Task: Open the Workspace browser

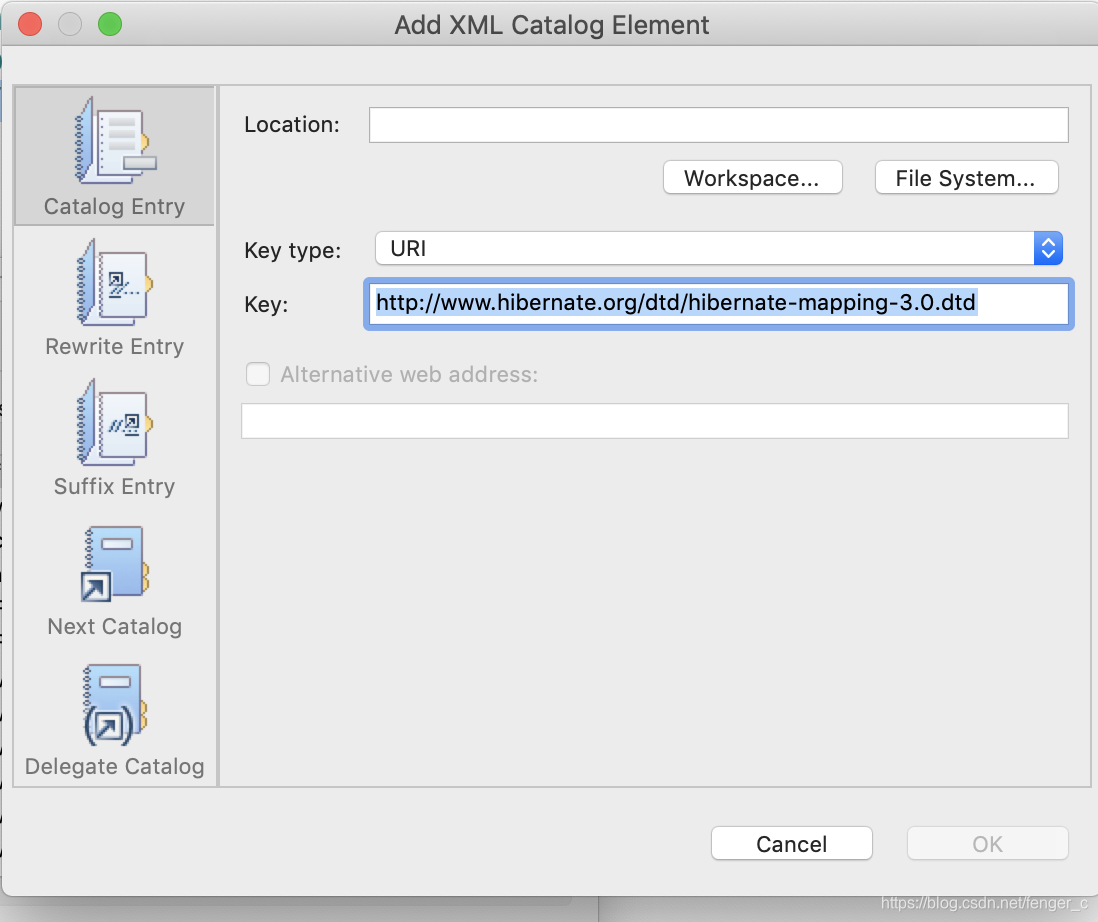Action: click(x=752, y=178)
